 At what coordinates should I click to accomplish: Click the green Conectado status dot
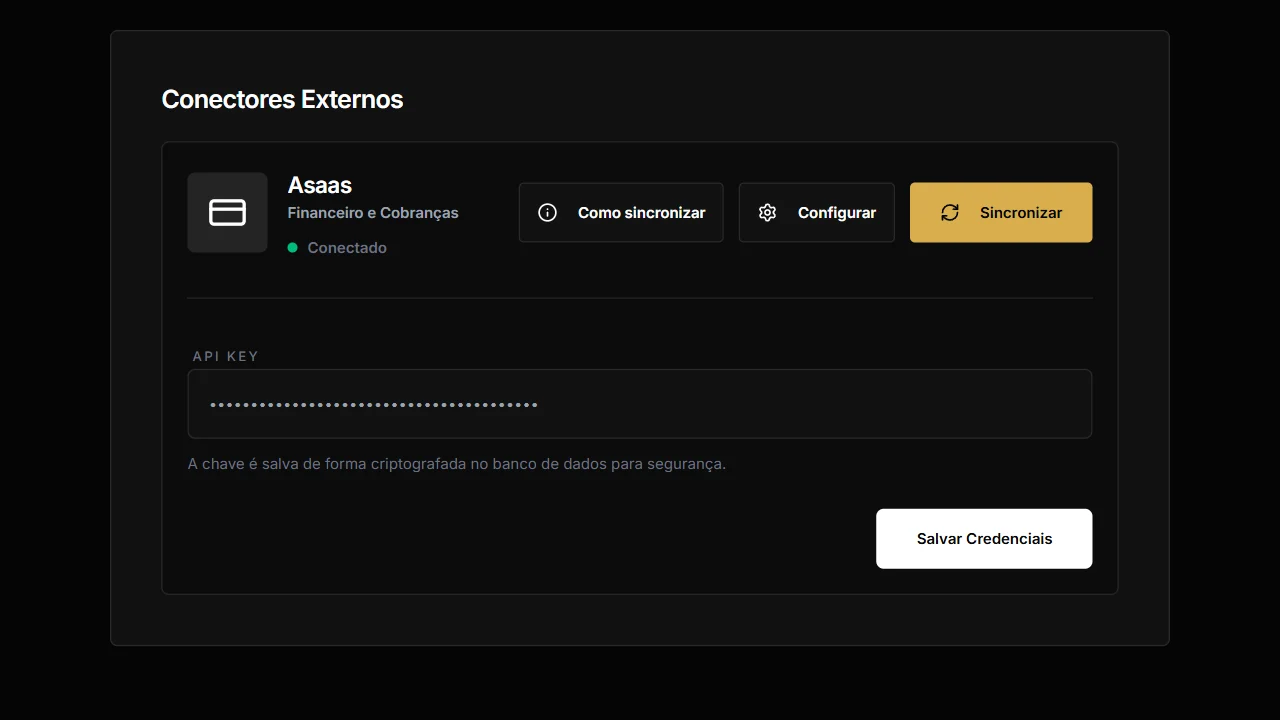point(293,247)
